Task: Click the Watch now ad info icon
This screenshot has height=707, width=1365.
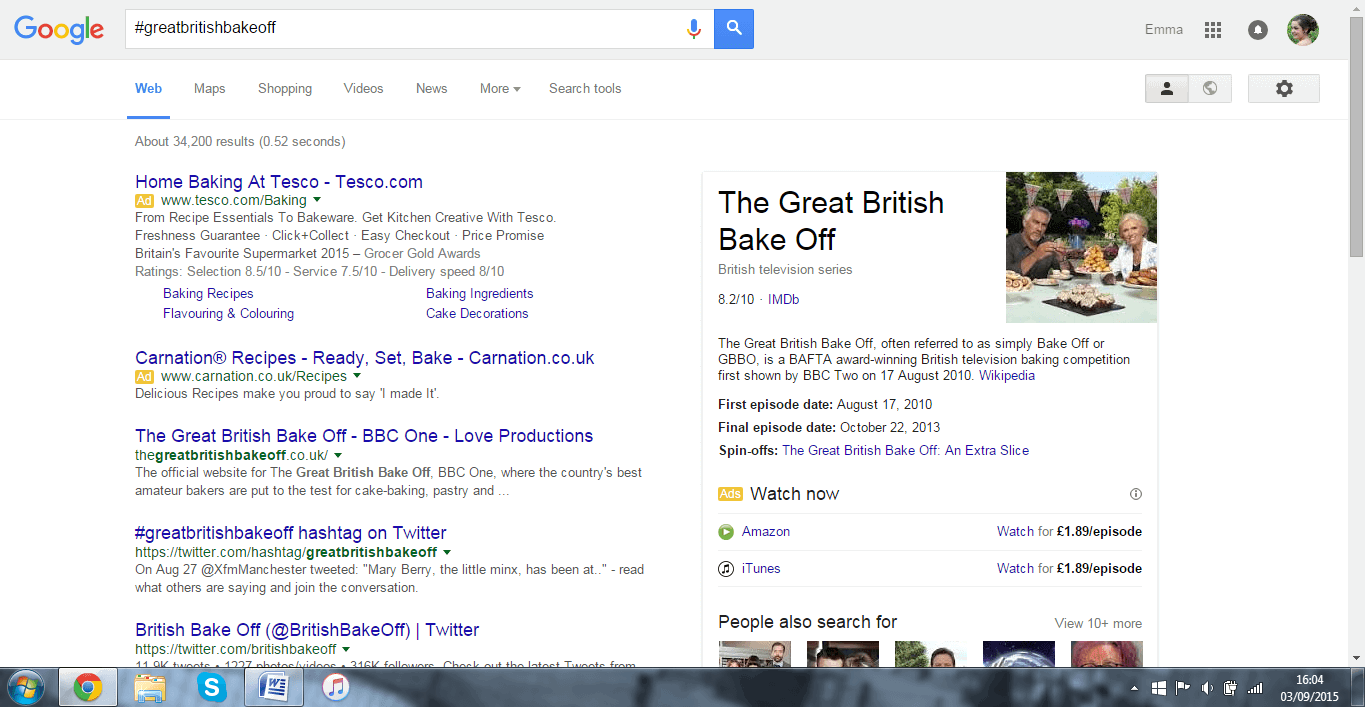Action: 1136,494
